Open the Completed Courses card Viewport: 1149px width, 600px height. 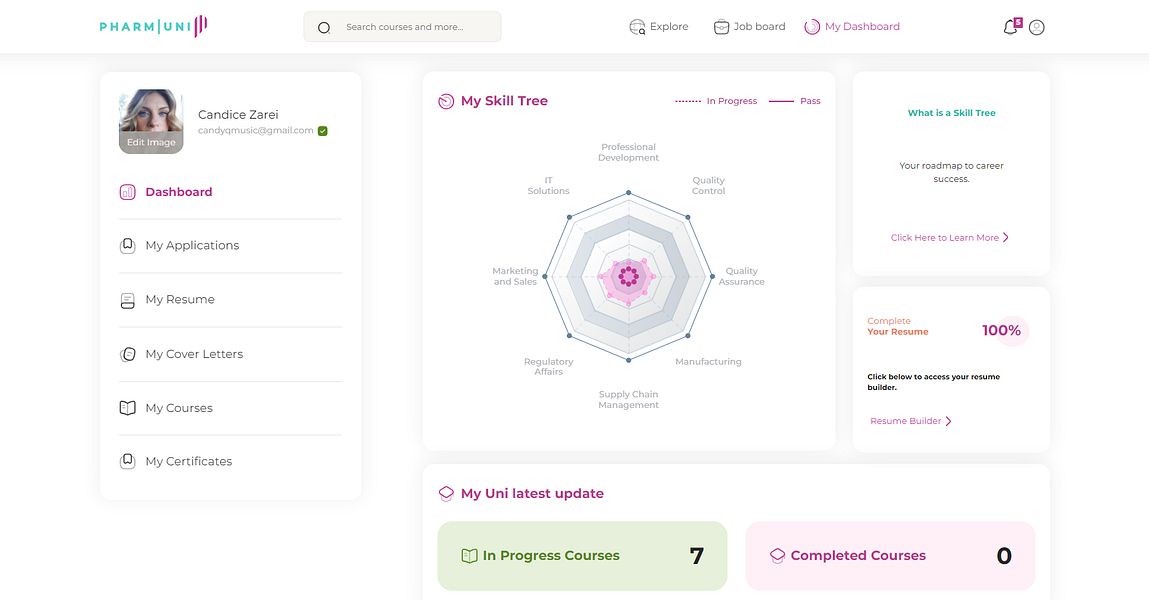890,555
